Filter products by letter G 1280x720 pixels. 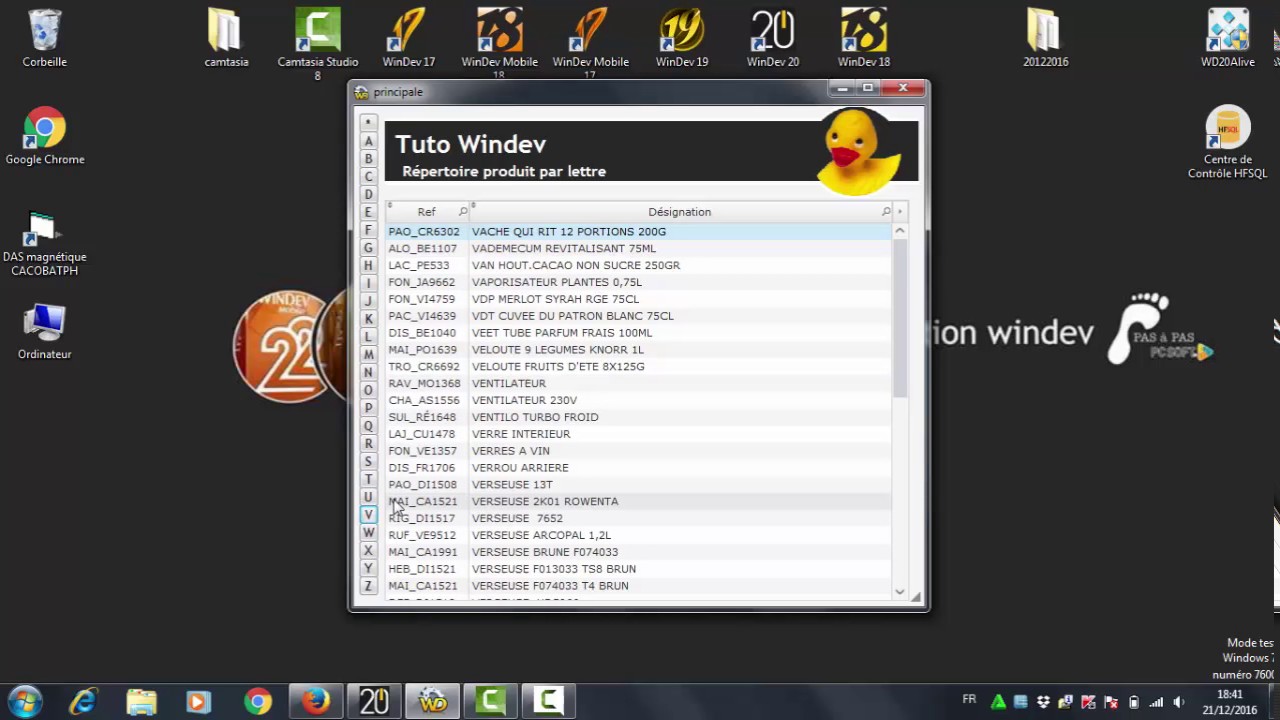coord(368,248)
